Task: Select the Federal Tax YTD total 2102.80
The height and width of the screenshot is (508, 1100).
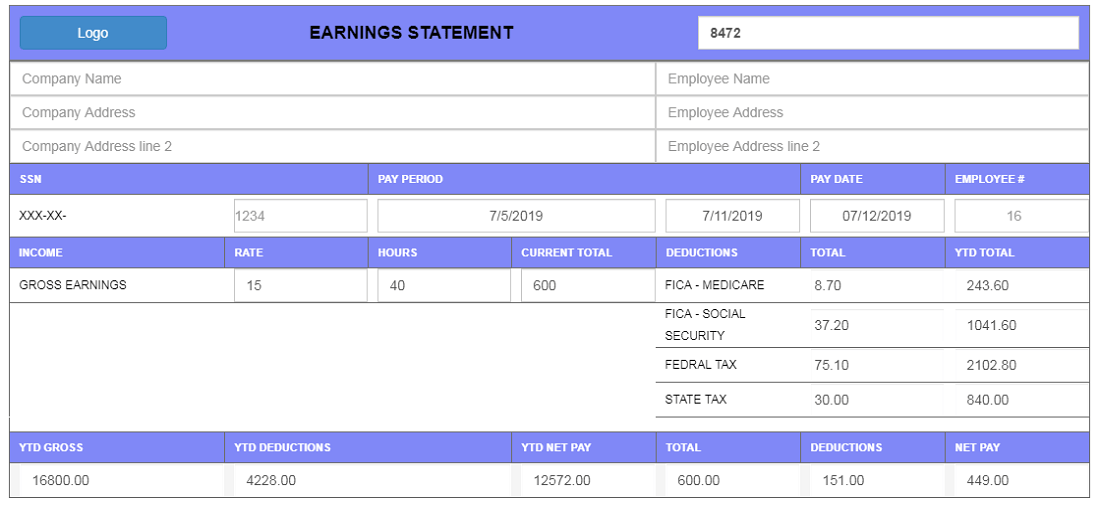Action: pos(1018,365)
